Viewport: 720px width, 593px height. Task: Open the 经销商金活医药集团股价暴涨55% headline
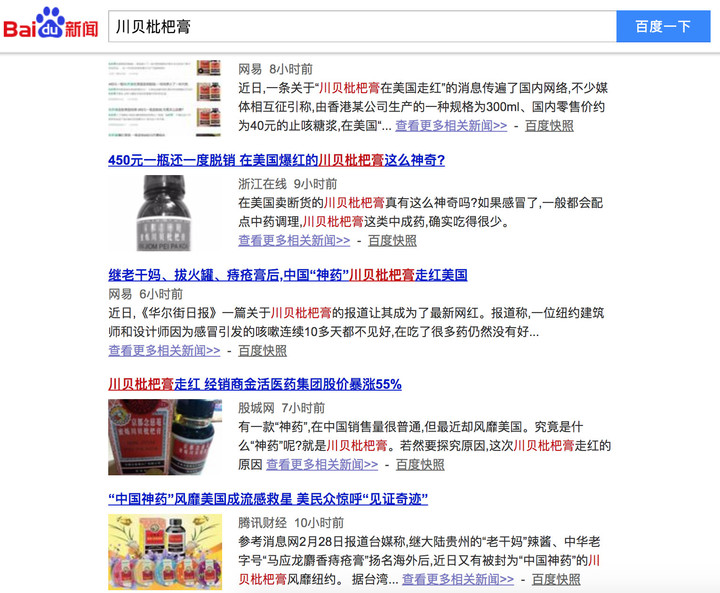click(255, 384)
